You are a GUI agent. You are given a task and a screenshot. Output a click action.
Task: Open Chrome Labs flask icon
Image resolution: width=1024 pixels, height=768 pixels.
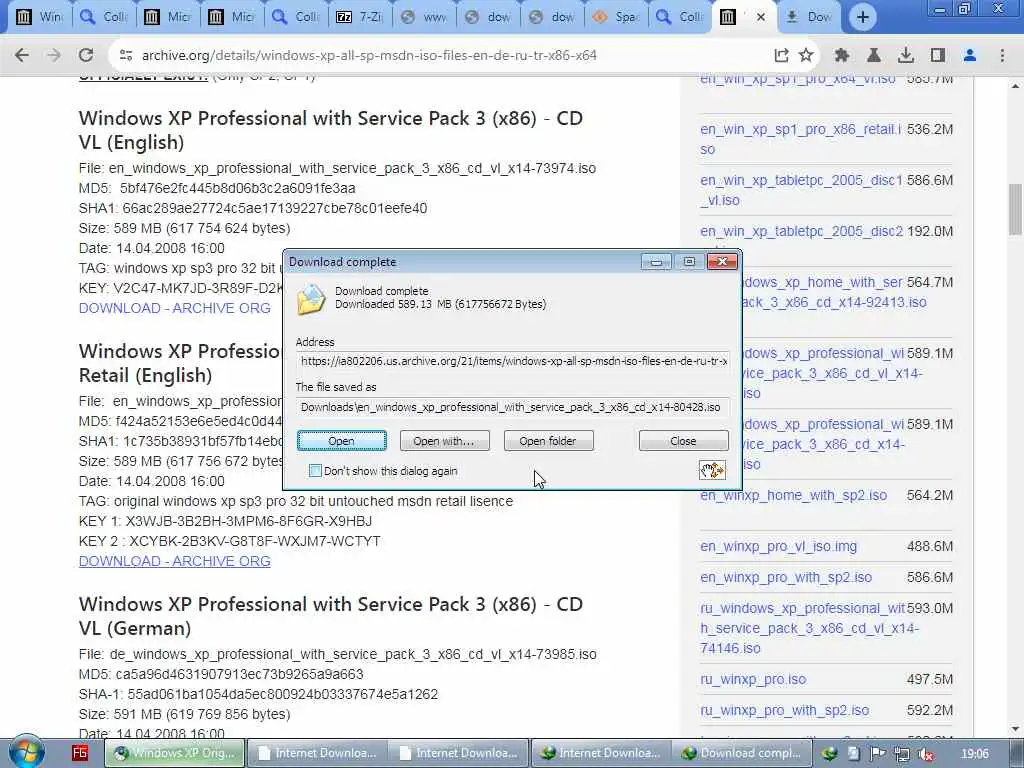[x=874, y=56]
